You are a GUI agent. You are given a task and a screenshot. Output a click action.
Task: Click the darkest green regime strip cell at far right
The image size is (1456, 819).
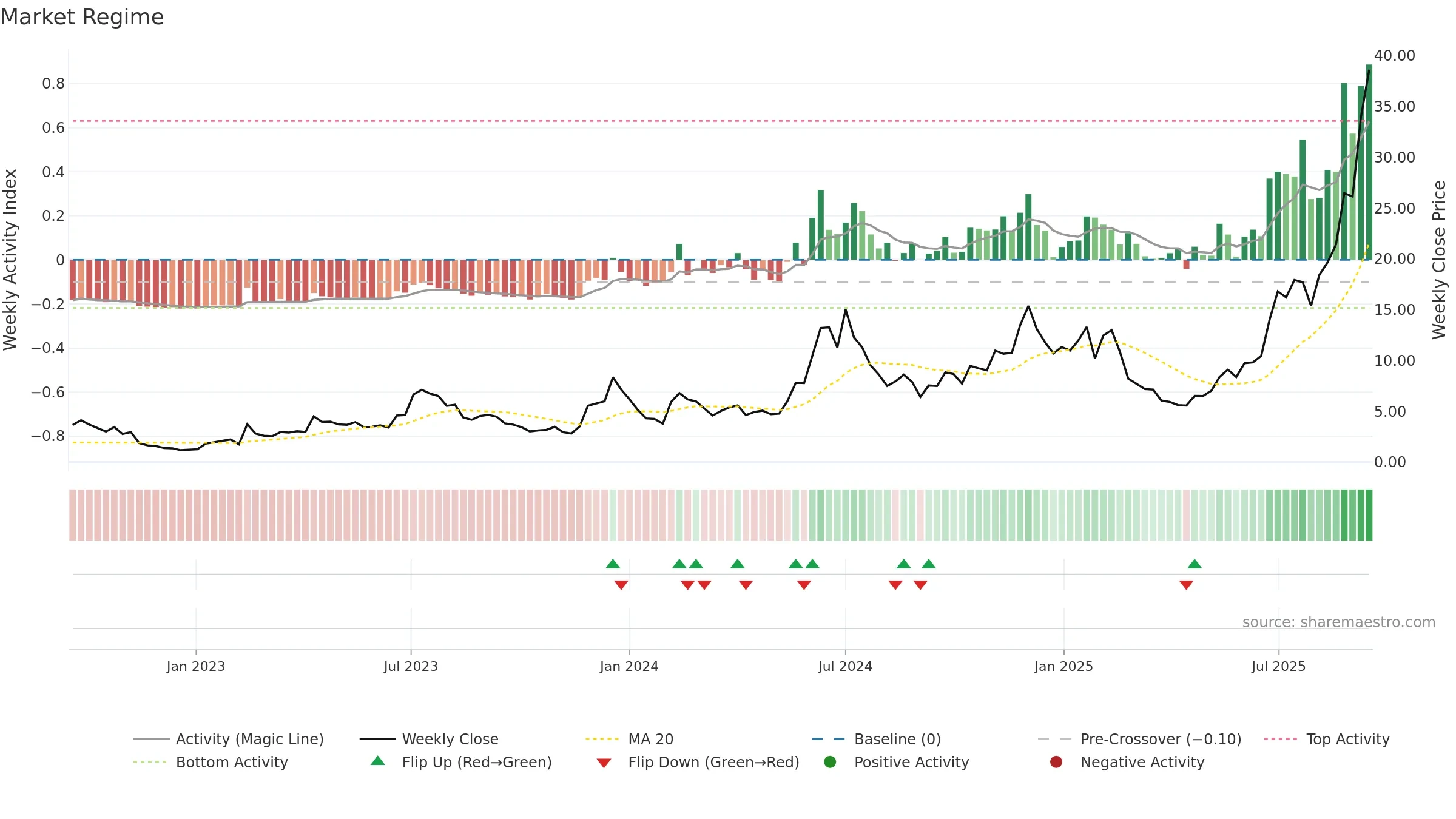pos(1369,515)
